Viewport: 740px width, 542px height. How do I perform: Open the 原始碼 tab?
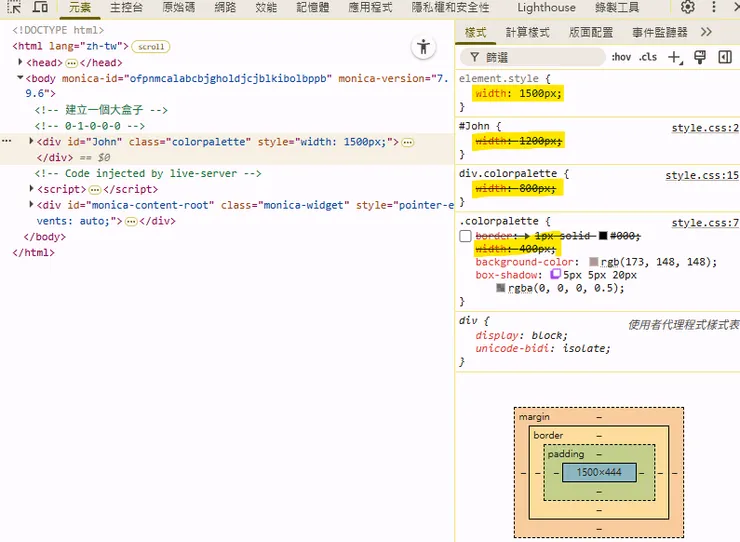[178, 8]
